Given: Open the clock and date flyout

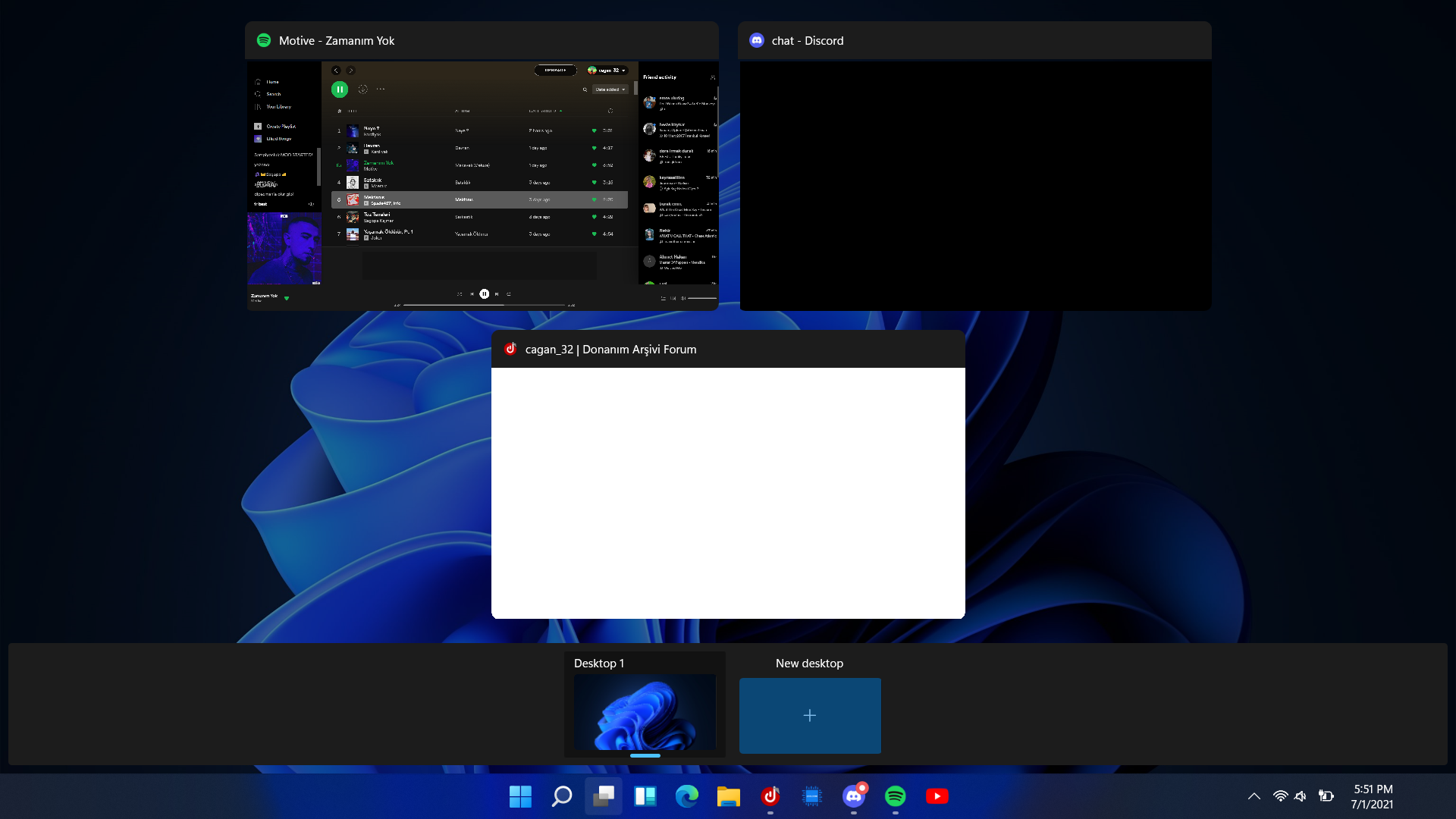Looking at the screenshot, I should (1373, 796).
